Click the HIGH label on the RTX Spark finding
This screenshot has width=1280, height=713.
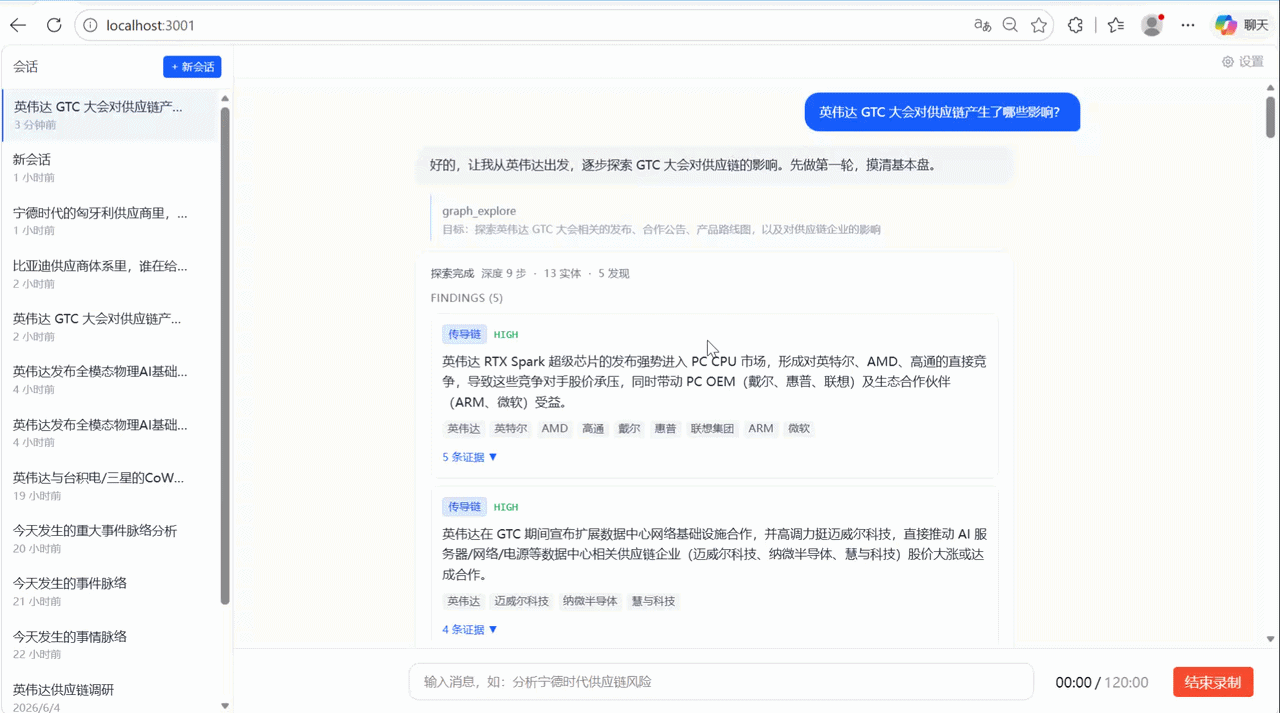pyautogui.click(x=506, y=334)
